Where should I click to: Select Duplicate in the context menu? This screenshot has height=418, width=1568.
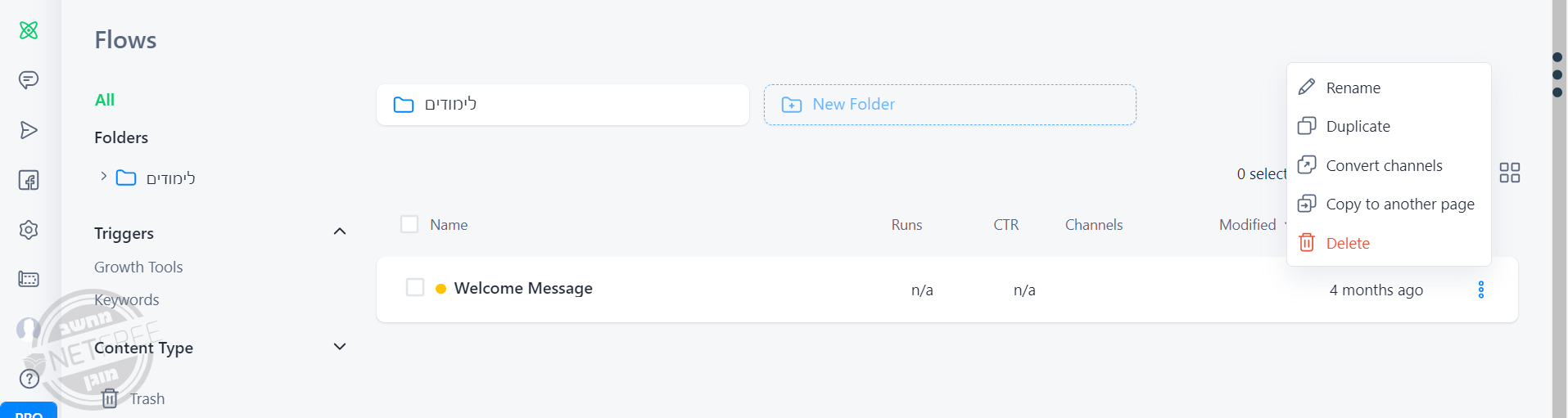(x=1358, y=126)
